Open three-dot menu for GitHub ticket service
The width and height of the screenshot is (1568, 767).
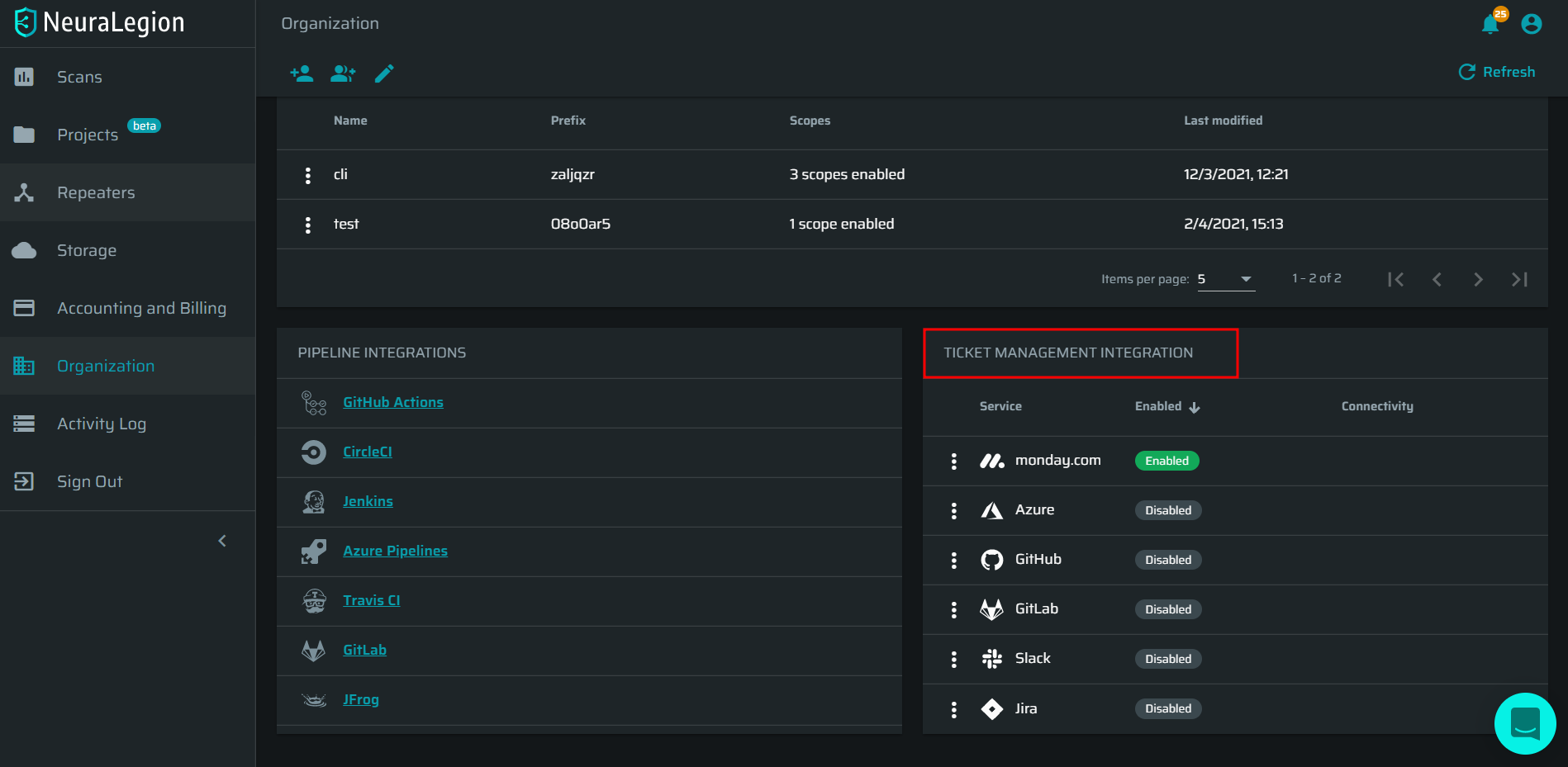954,561
